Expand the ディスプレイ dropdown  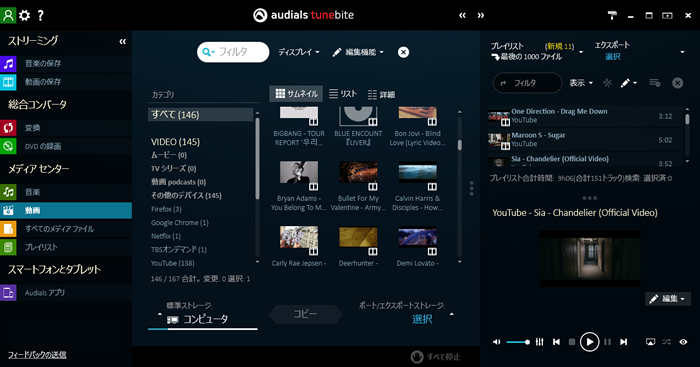click(x=299, y=52)
